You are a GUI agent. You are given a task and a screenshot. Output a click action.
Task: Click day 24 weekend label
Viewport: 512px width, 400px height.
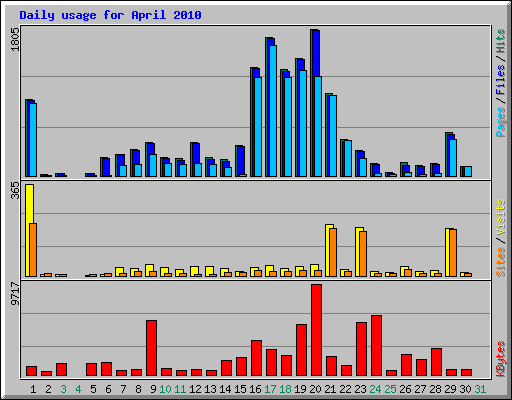click(375, 389)
